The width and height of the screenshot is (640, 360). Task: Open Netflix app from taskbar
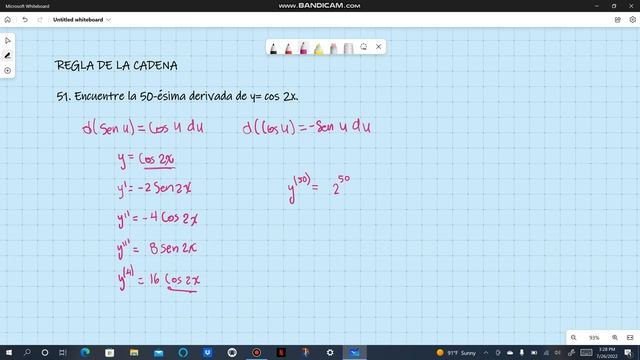[281, 352]
